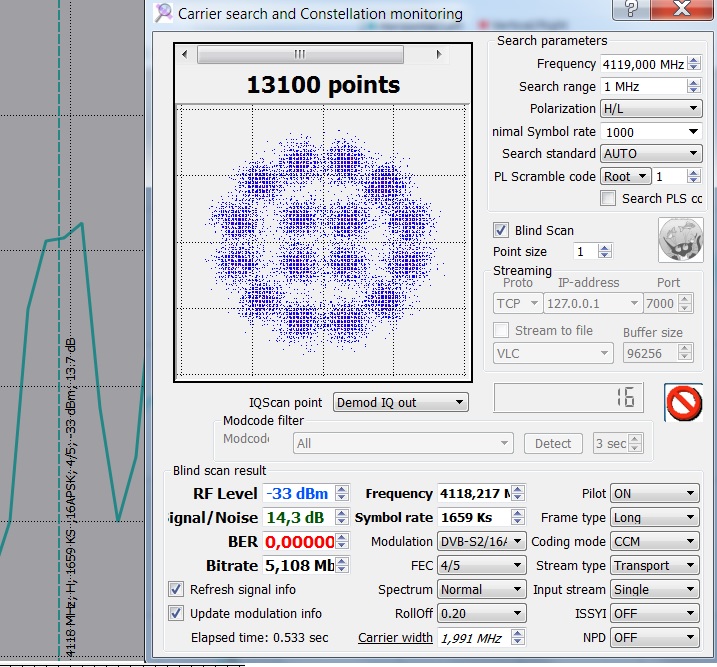Click the "13100 points" heading text
The width and height of the screenshot is (717, 667).
pyautogui.click(x=323, y=85)
